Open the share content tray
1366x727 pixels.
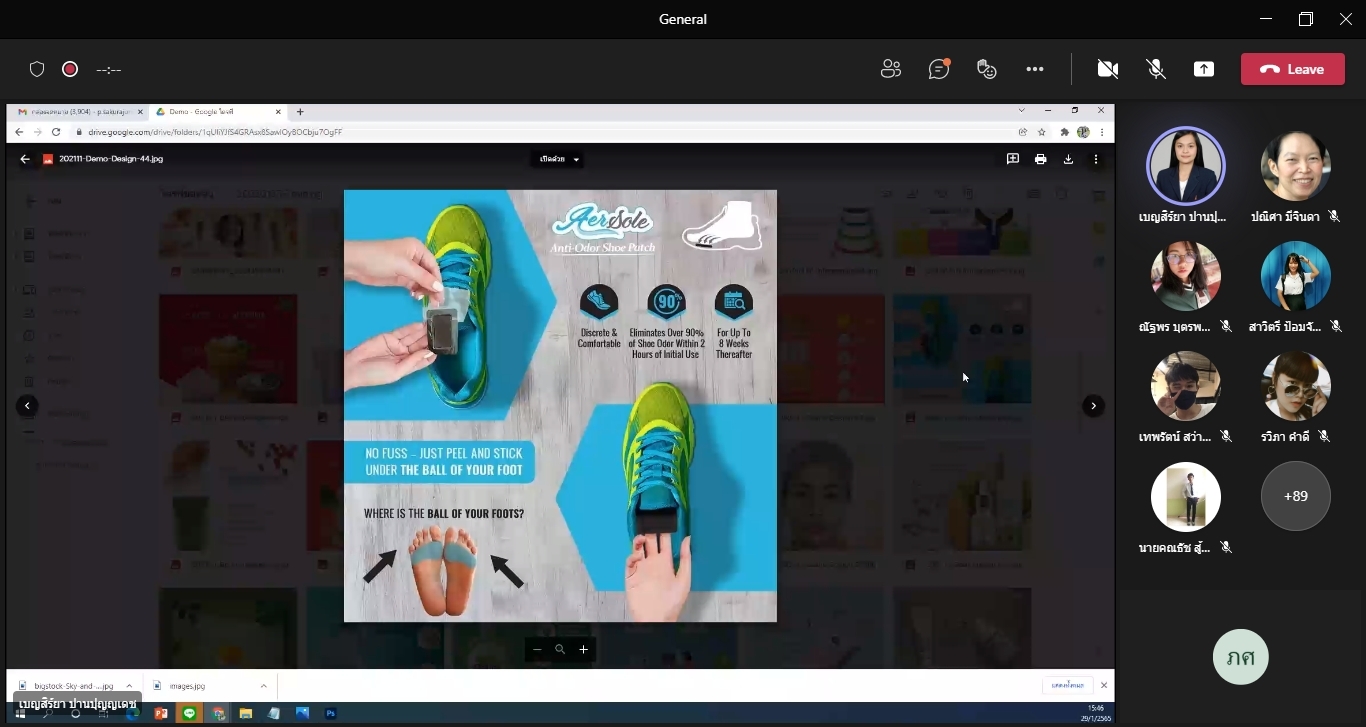1204,69
